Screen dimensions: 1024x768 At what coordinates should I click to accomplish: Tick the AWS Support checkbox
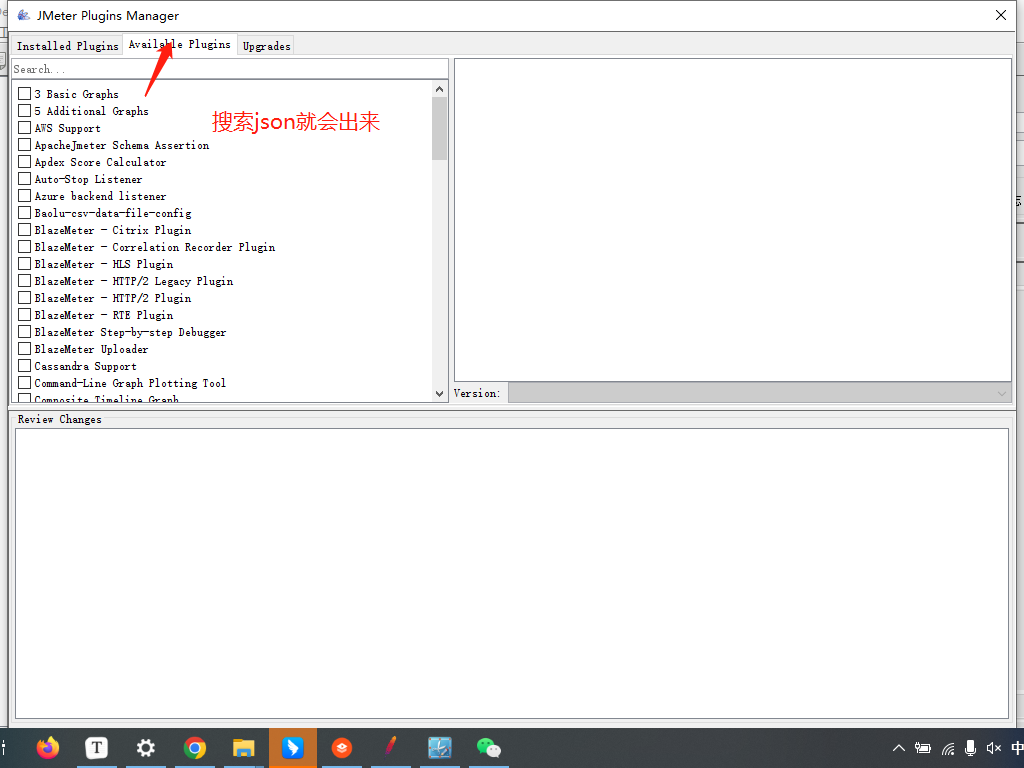[x=25, y=127]
